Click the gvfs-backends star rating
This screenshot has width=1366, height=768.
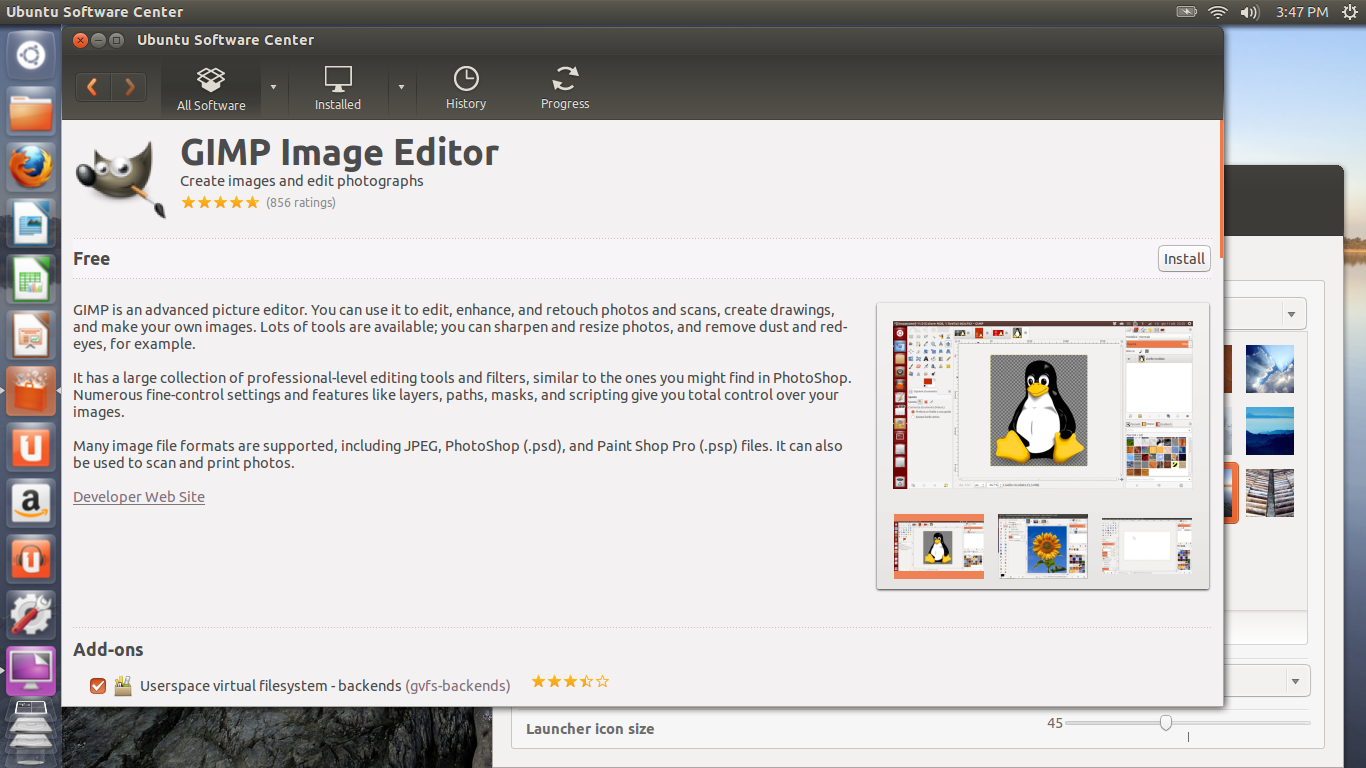(x=570, y=682)
